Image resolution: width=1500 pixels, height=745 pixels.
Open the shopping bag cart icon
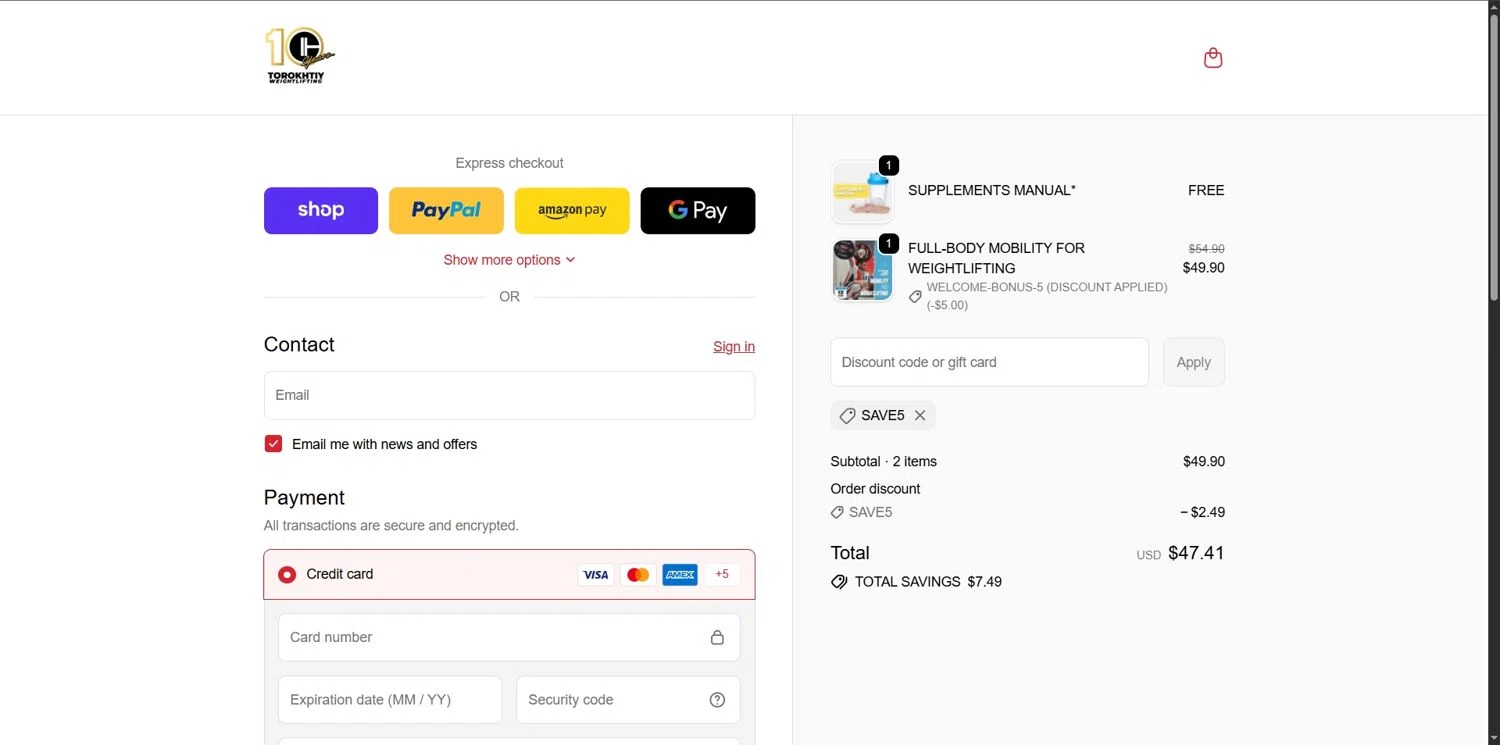pos(1213,58)
